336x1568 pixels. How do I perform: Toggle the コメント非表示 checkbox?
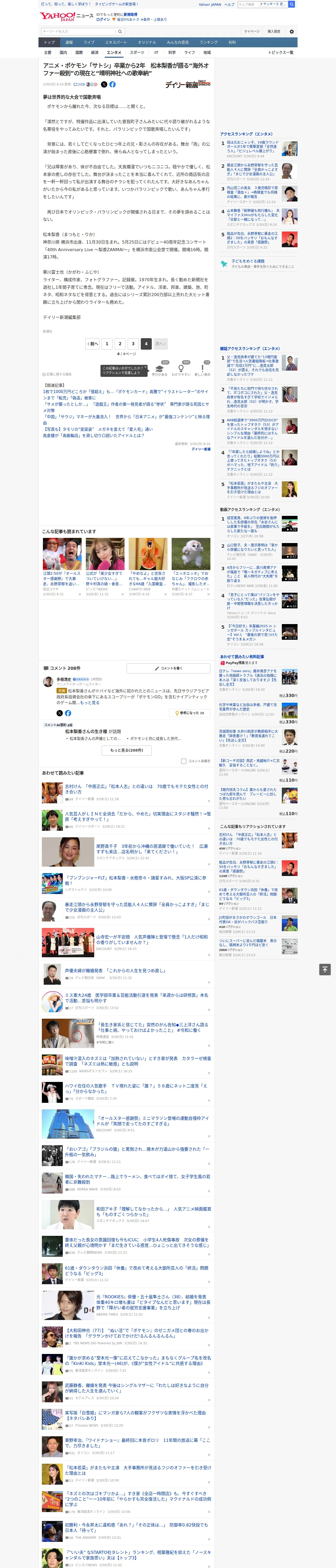point(183,761)
